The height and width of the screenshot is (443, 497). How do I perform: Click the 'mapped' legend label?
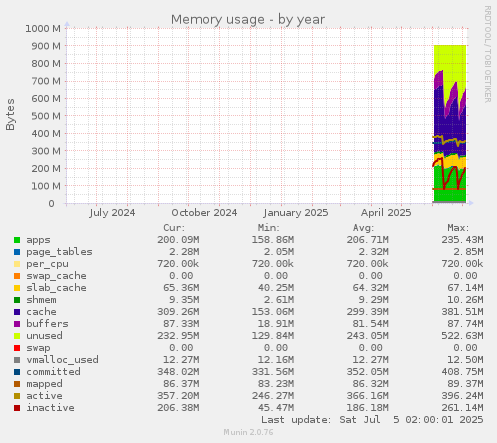tap(44, 384)
